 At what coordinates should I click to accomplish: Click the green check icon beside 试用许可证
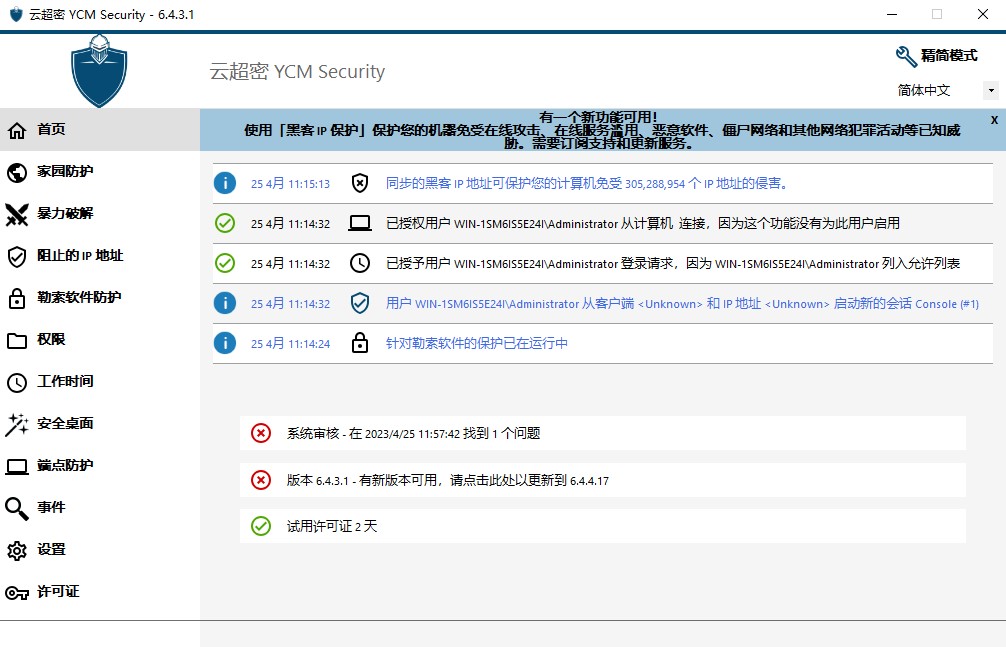(260, 526)
